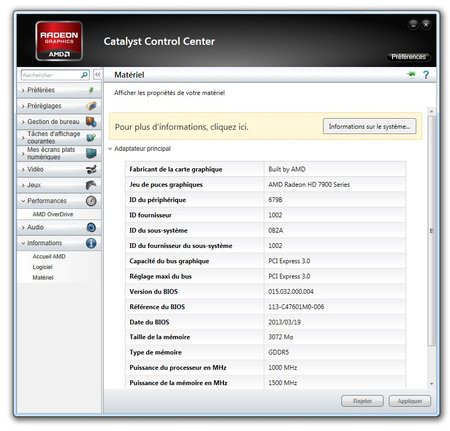Expand the Jeux section
Screen dimensions: 450x431
tap(23, 185)
